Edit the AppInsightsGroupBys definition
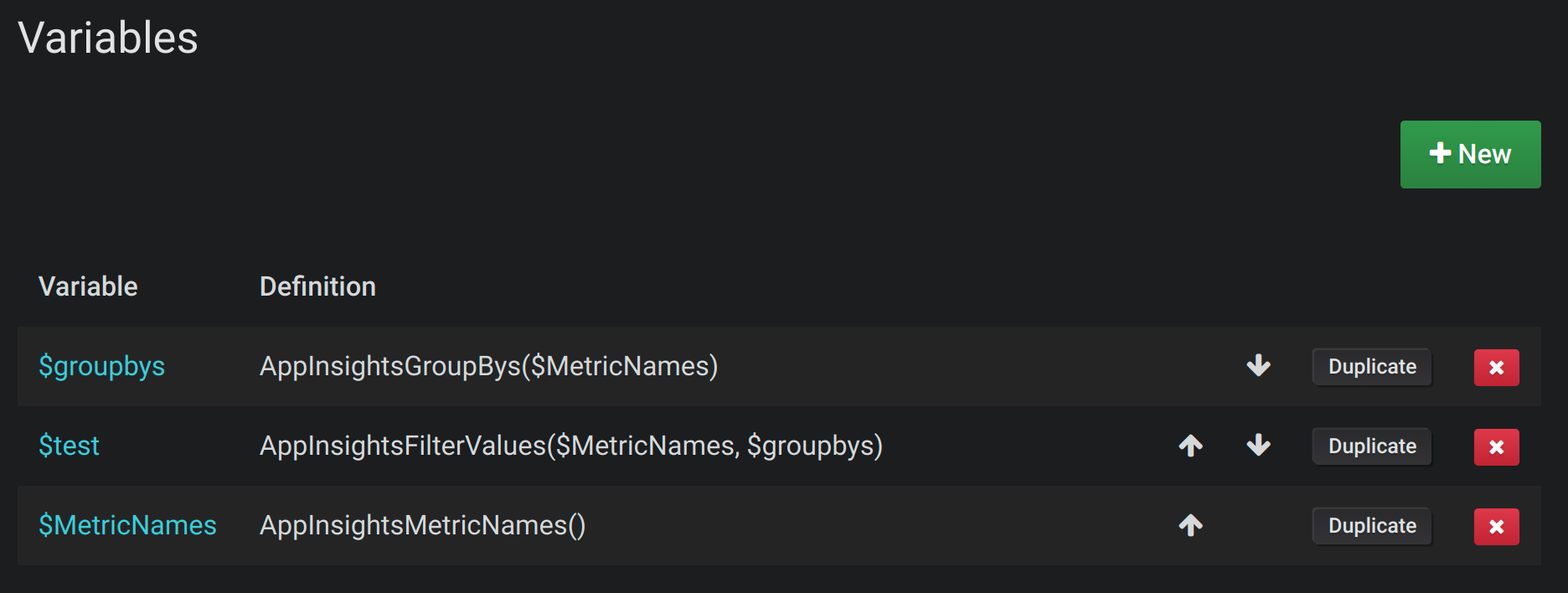1568x593 pixels. [488, 367]
